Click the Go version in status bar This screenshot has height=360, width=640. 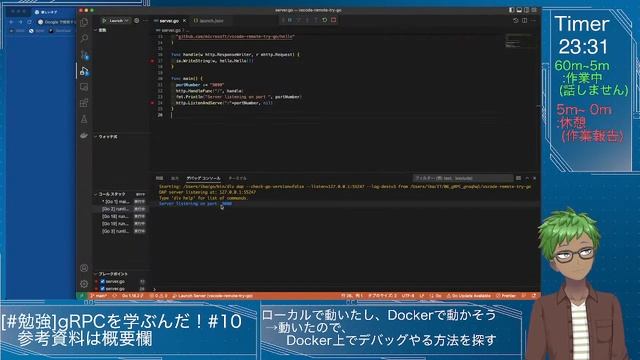point(133,296)
